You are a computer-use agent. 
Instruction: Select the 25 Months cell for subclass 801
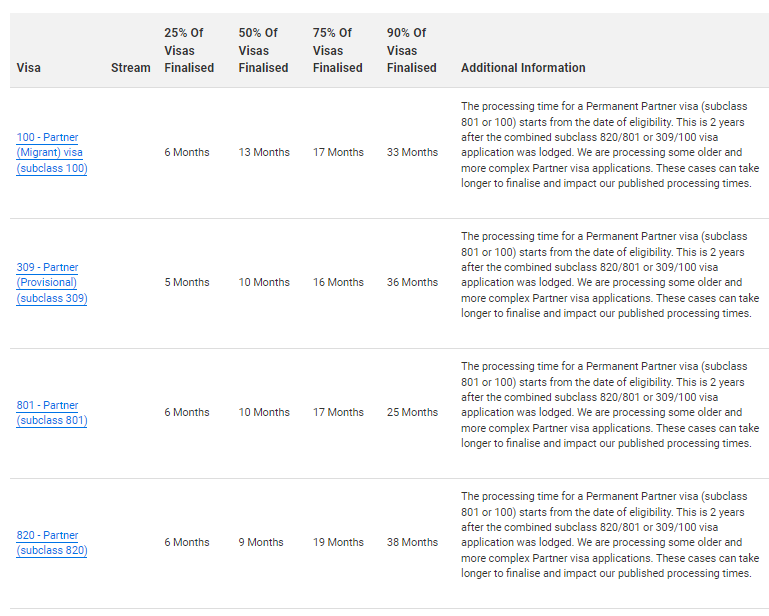pos(412,412)
